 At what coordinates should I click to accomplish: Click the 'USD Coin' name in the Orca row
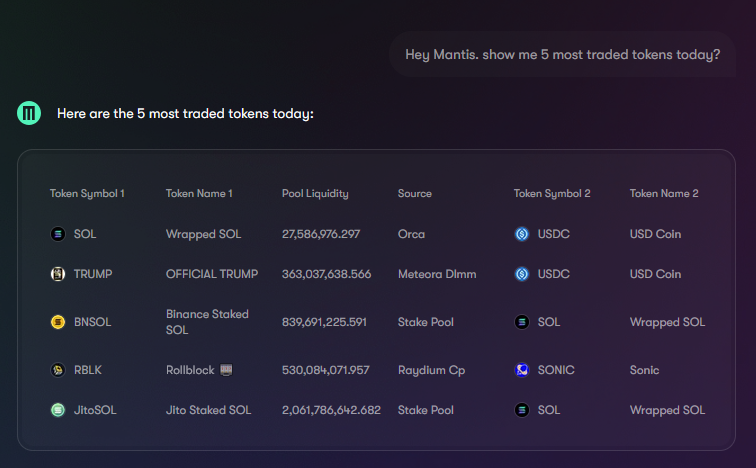(x=655, y=234)
